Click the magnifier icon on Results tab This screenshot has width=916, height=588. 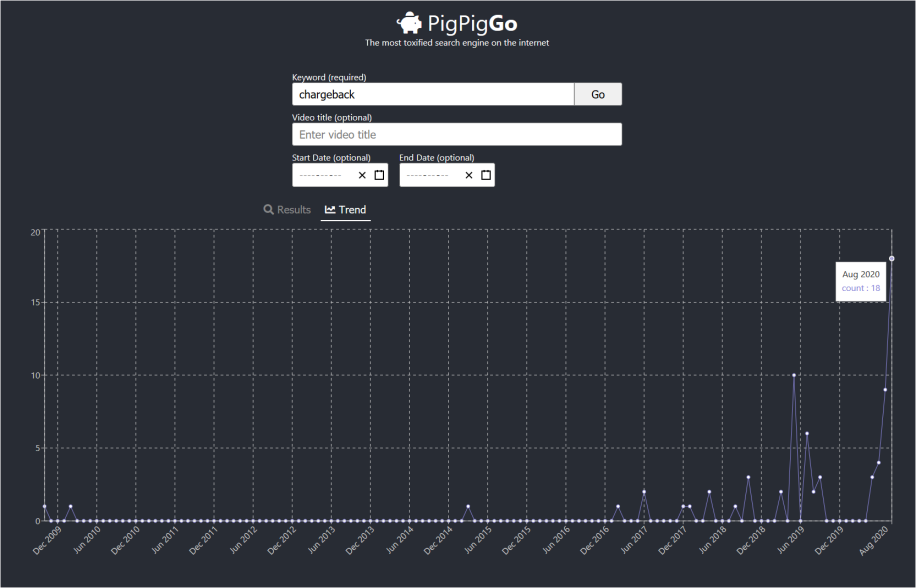269,210
